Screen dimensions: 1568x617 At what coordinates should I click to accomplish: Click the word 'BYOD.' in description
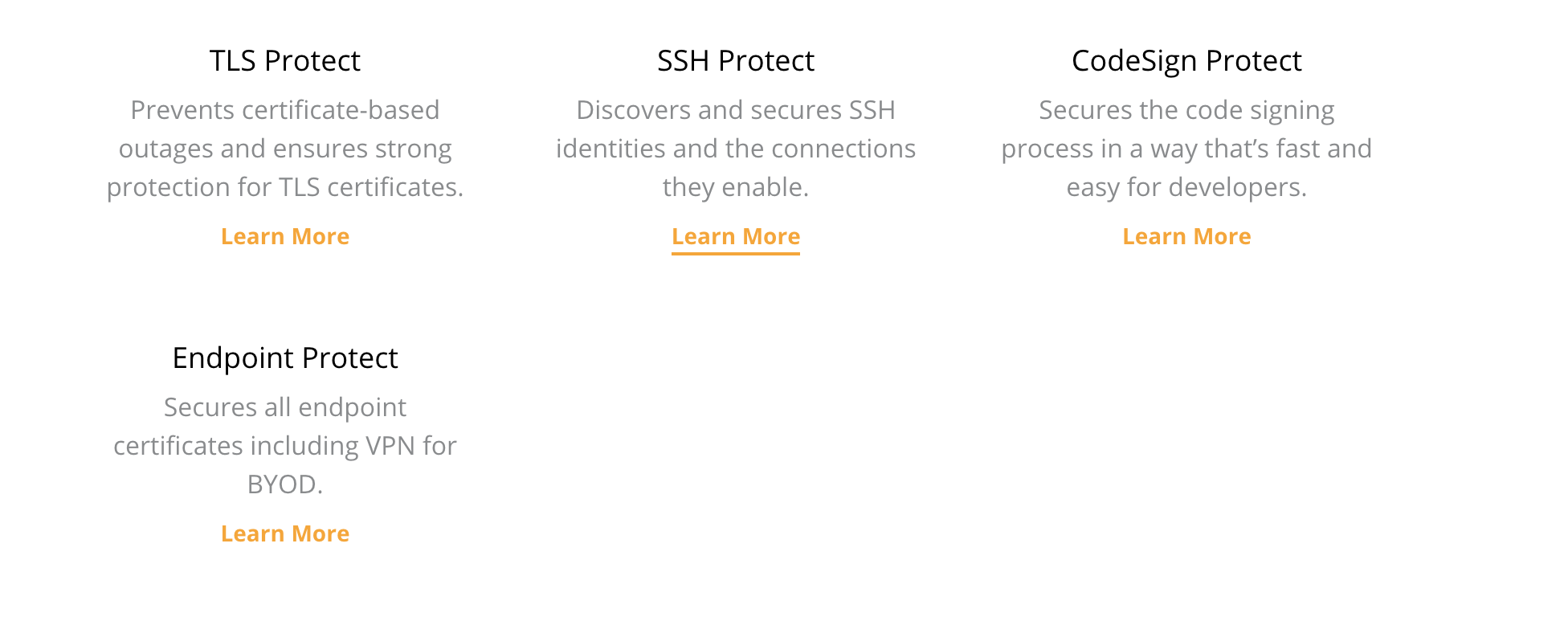[285, 484]
